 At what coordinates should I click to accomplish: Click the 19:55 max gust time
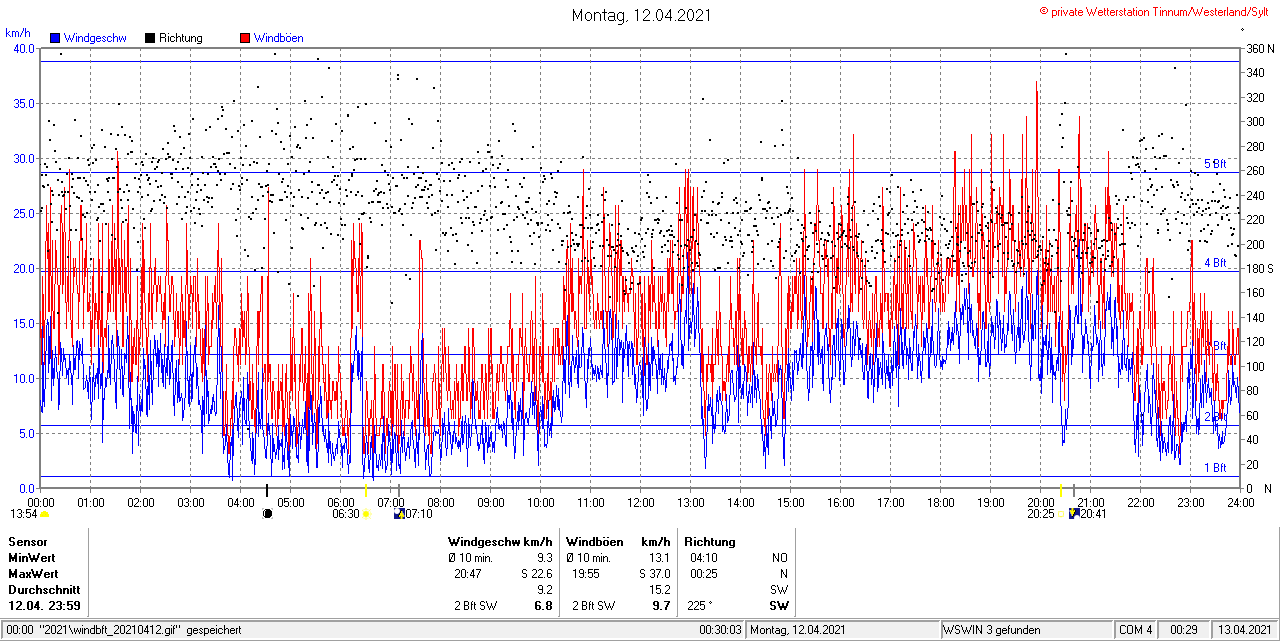tap(586, 574)
